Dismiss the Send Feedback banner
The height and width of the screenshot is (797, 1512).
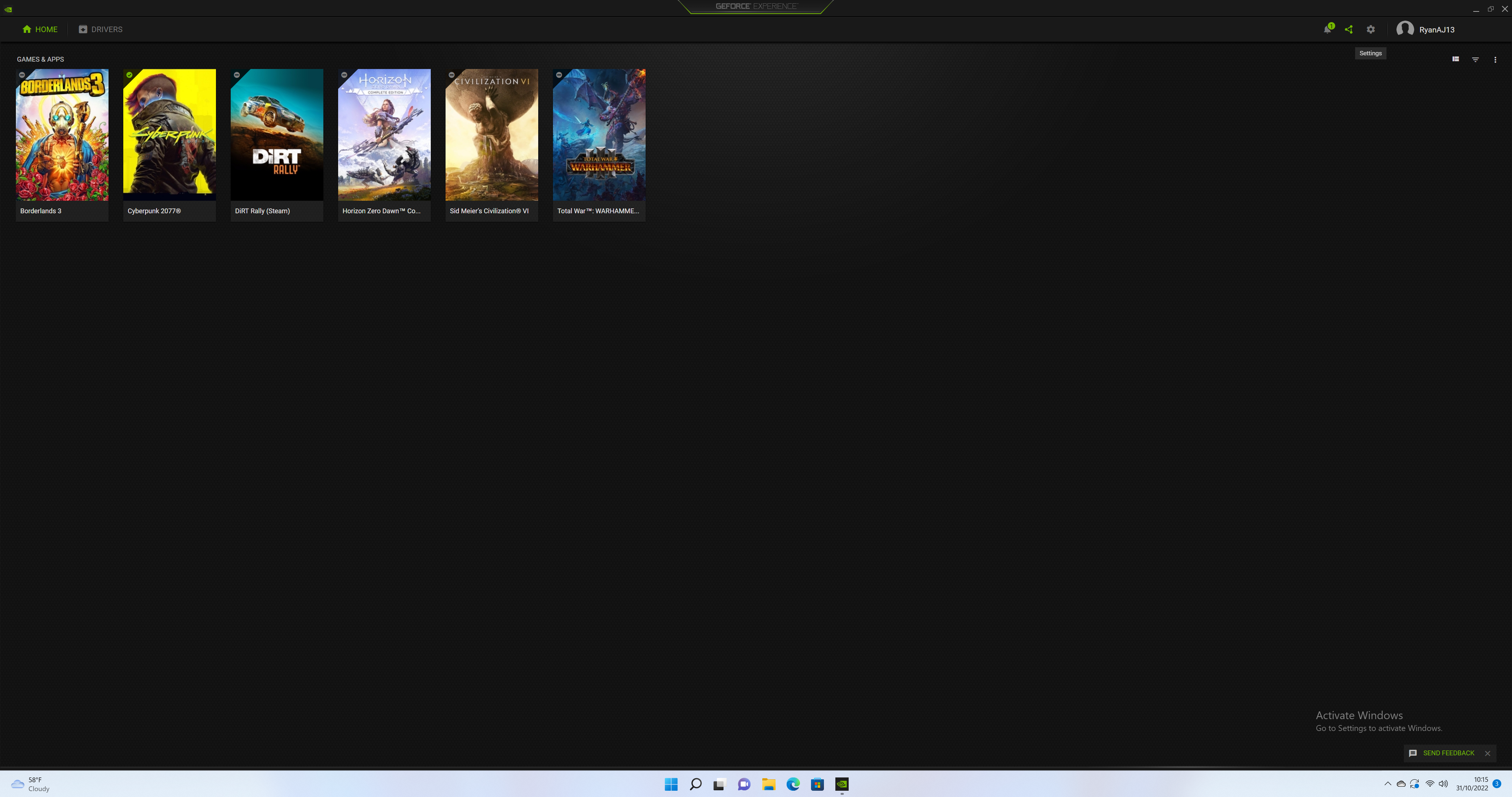(1487, 753)
